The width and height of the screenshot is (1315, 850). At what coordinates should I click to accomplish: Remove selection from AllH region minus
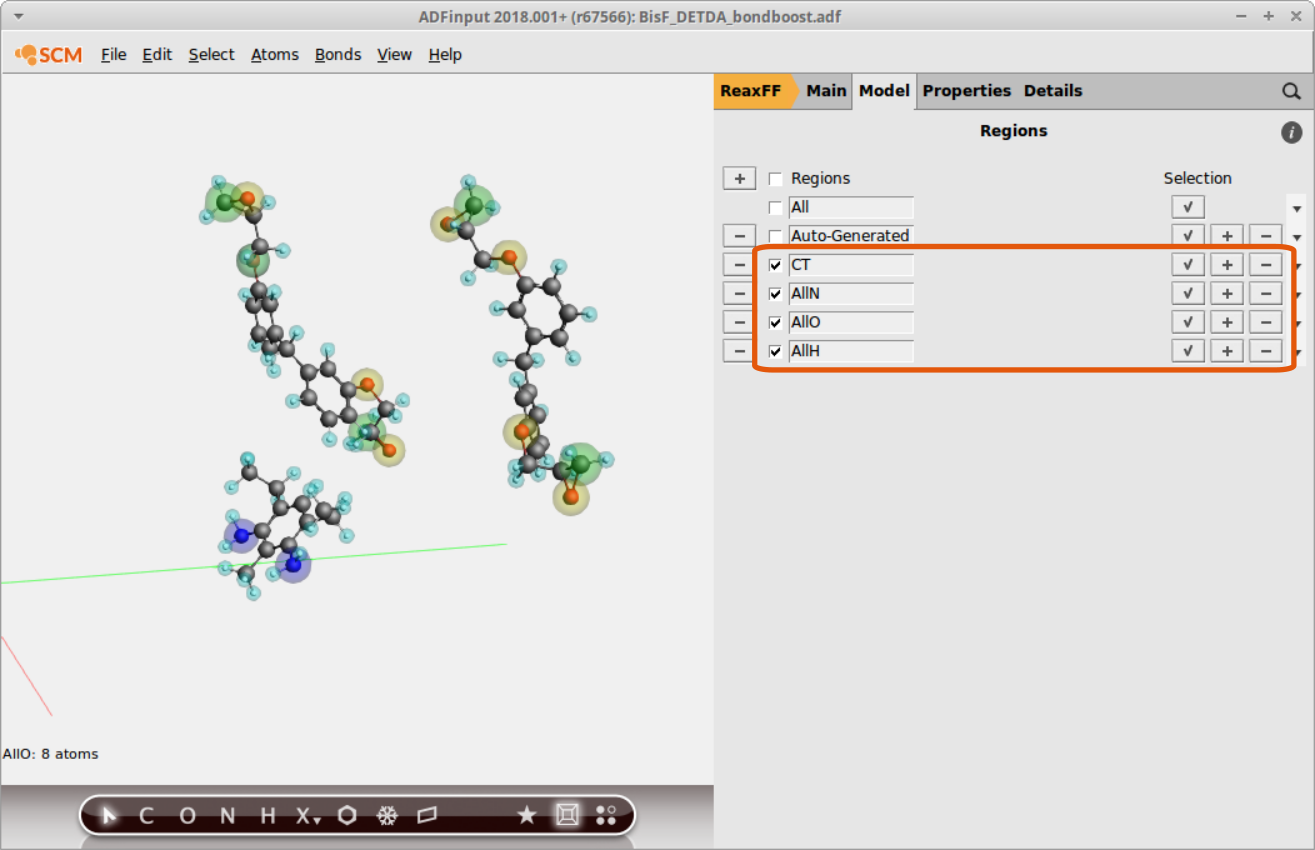[1266, 352]
